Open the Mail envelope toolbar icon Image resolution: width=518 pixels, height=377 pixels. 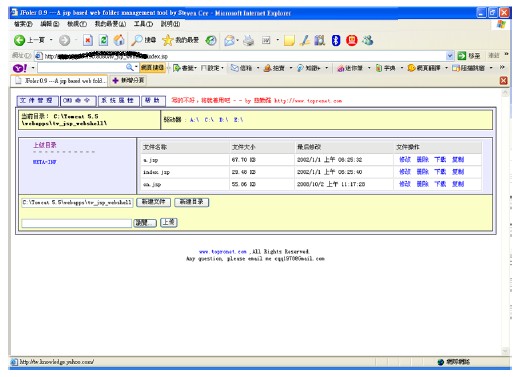click(x=229, y=41)
